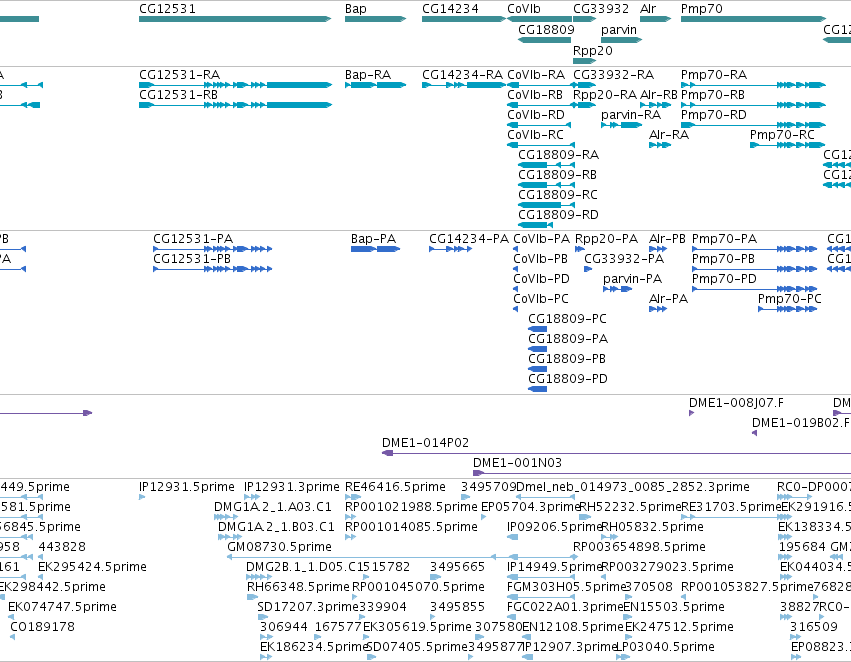Click protein CG12531-PA

(x=193, y=239)
